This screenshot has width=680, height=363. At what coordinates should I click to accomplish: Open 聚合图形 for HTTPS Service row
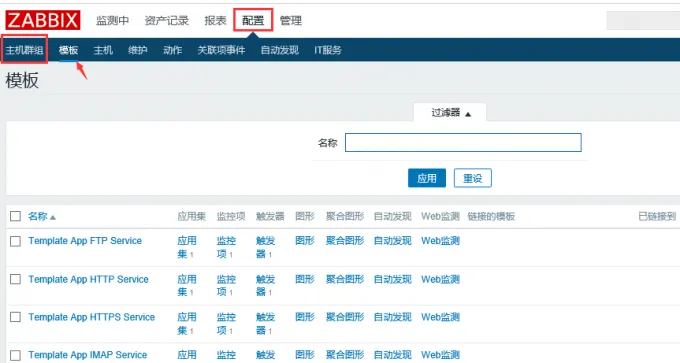click(345, 317)
